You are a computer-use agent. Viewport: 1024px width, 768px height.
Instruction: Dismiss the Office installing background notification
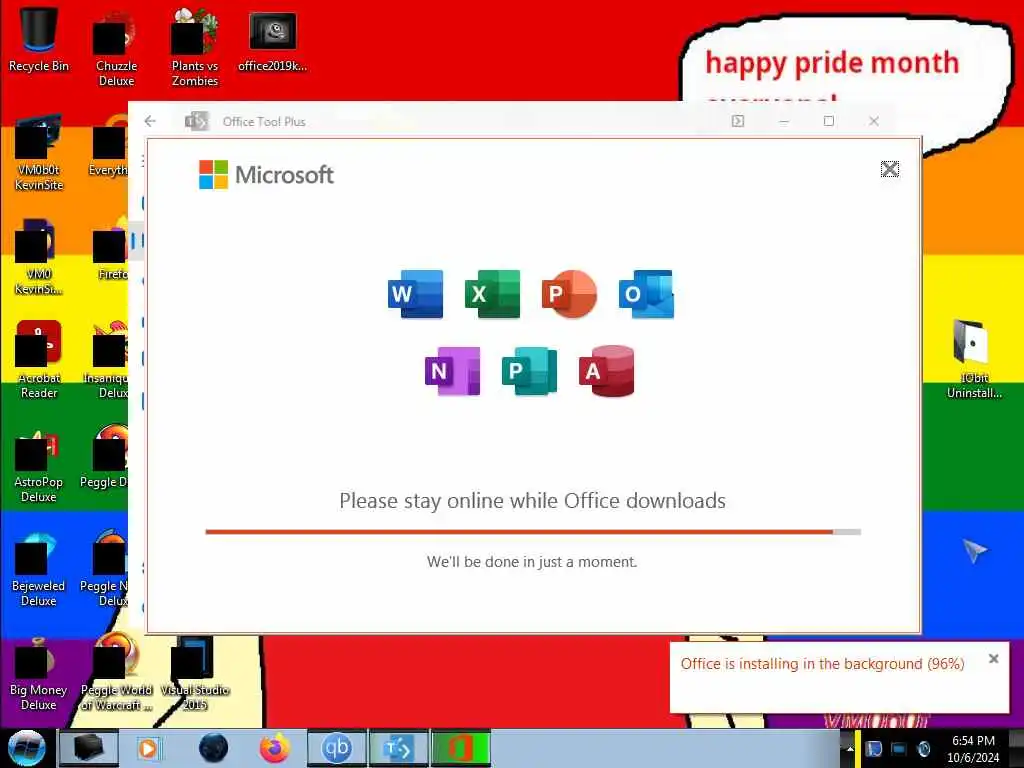click(993, 659)
